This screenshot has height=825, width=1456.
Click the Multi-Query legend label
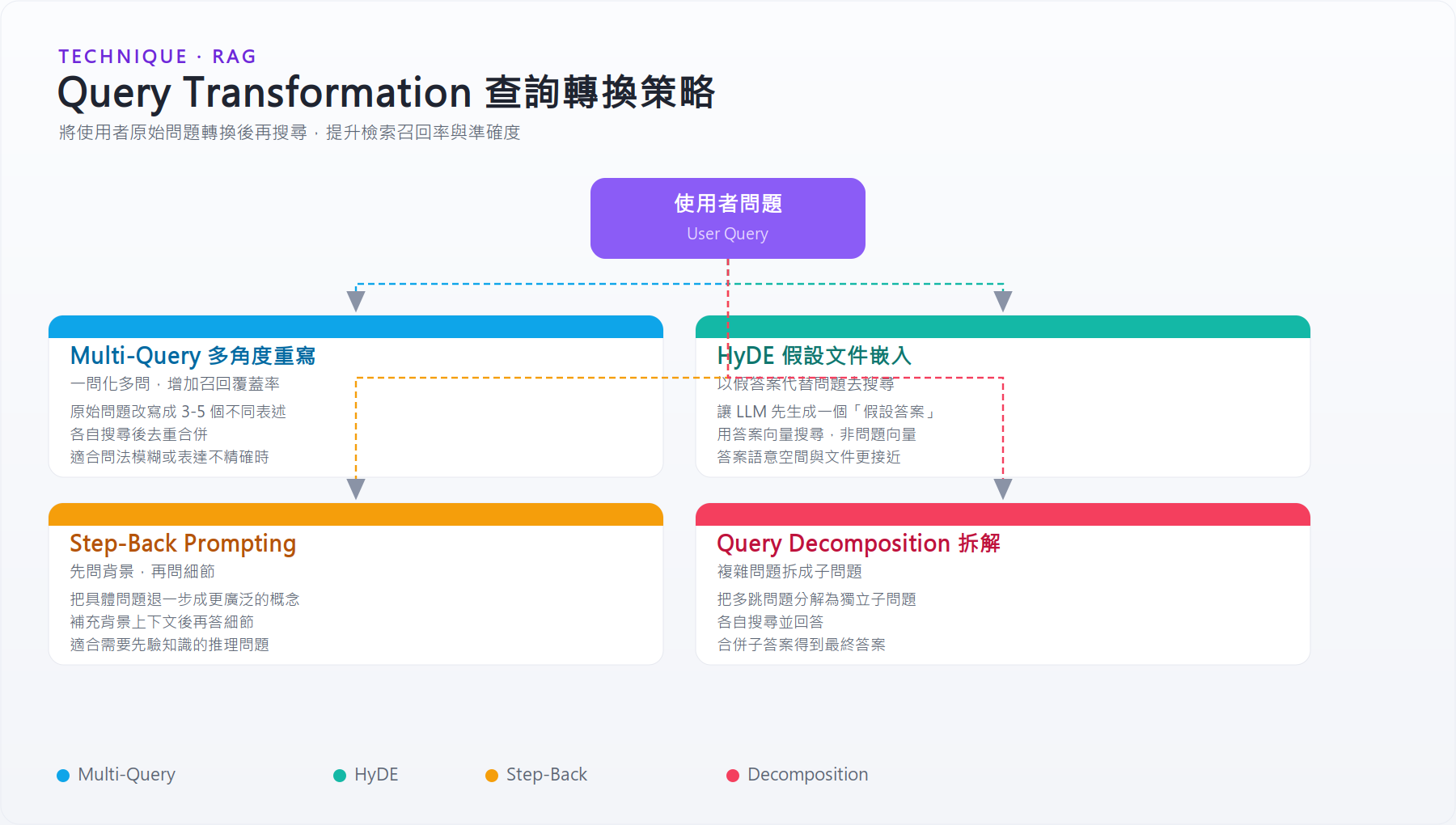(126, 775)
